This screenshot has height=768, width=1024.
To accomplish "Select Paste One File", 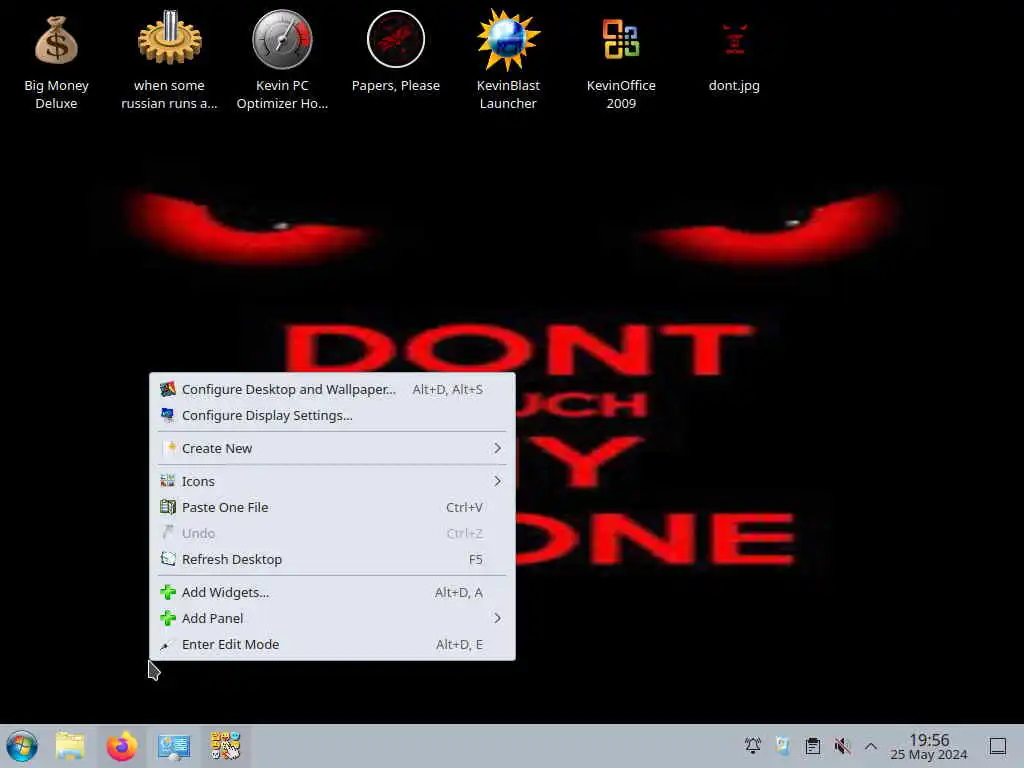I will [x=332, y=507].
